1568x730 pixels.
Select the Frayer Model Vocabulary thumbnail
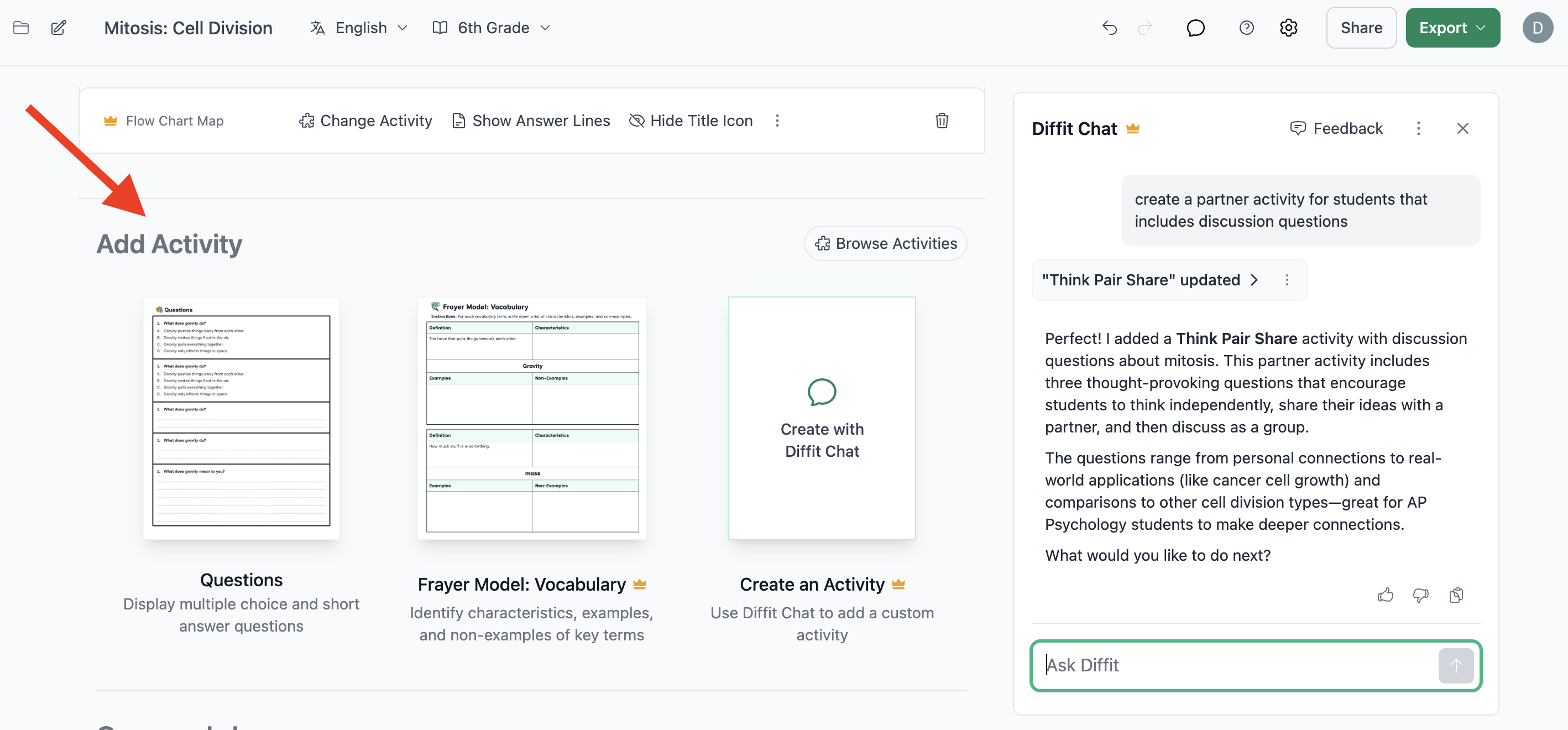tap(532, 418)
